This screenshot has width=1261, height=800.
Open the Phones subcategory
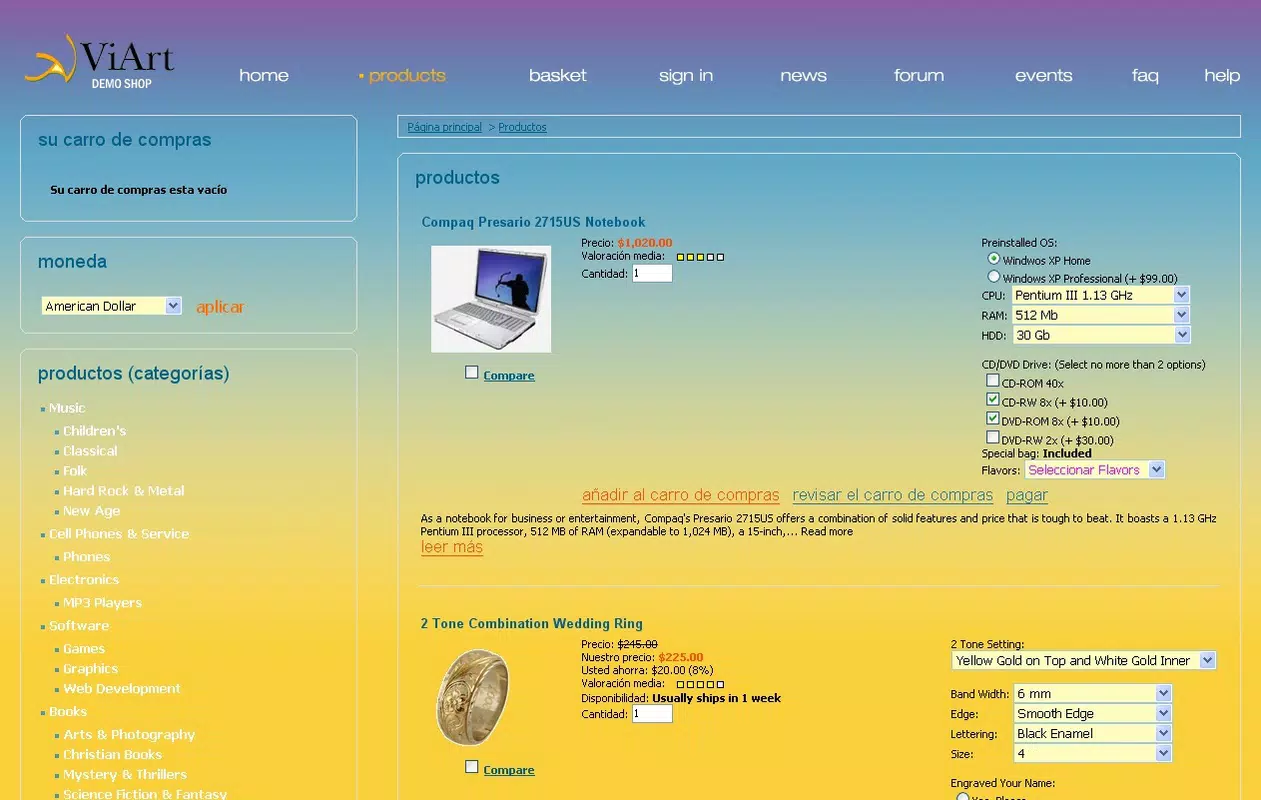tap(87, 557)
